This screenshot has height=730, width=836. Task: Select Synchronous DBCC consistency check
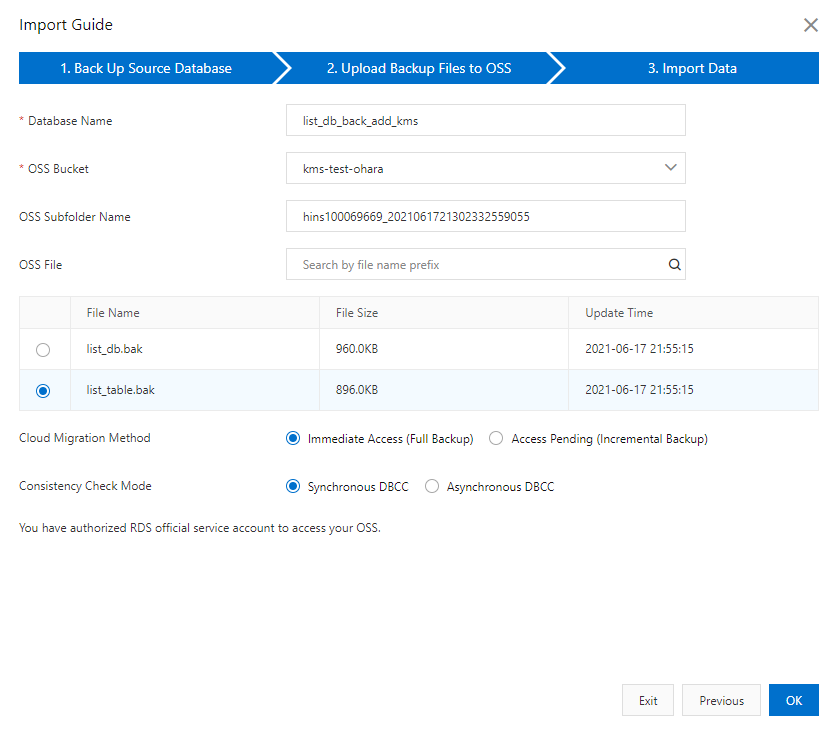click(293, 486)
